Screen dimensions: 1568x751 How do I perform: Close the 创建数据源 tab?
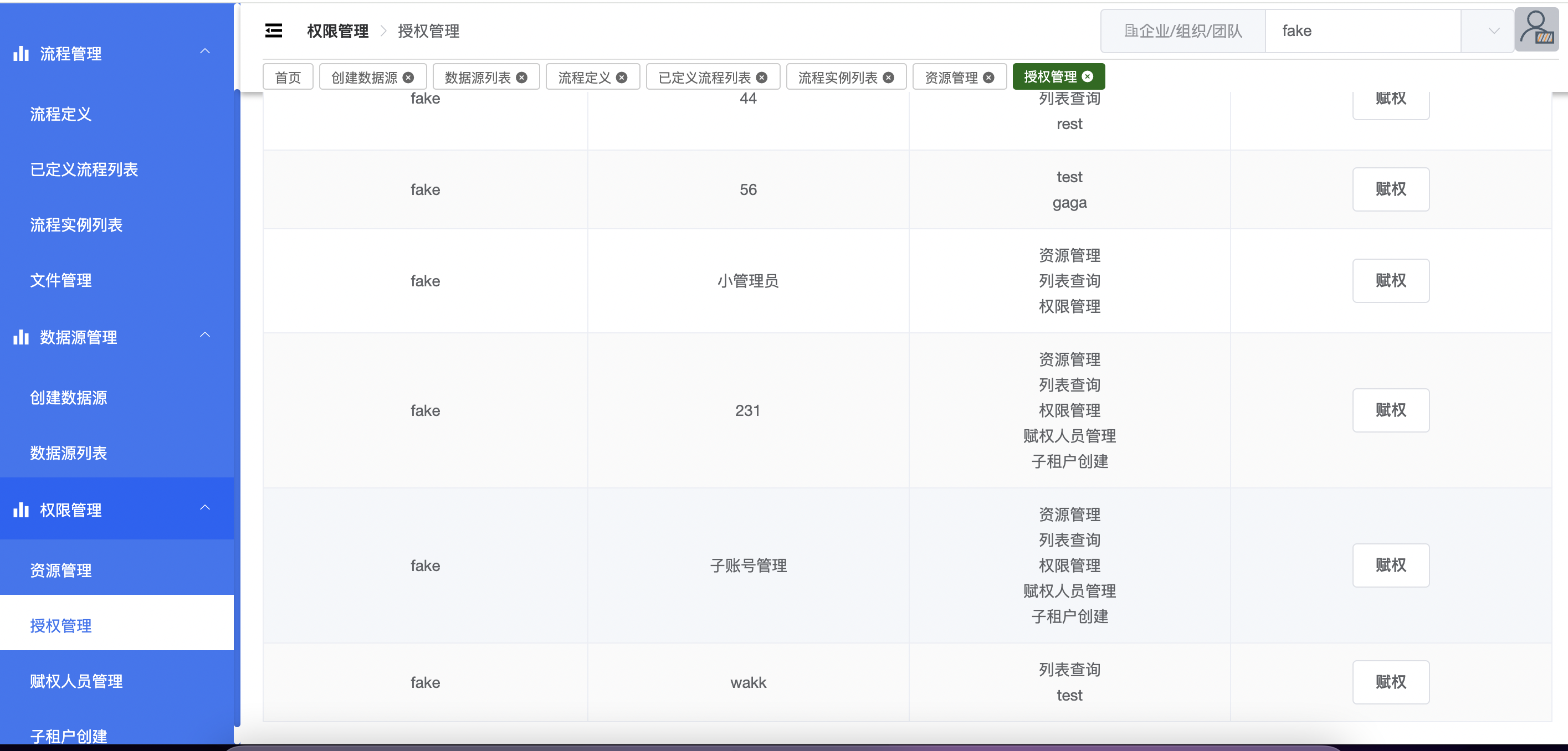(408, 78)
